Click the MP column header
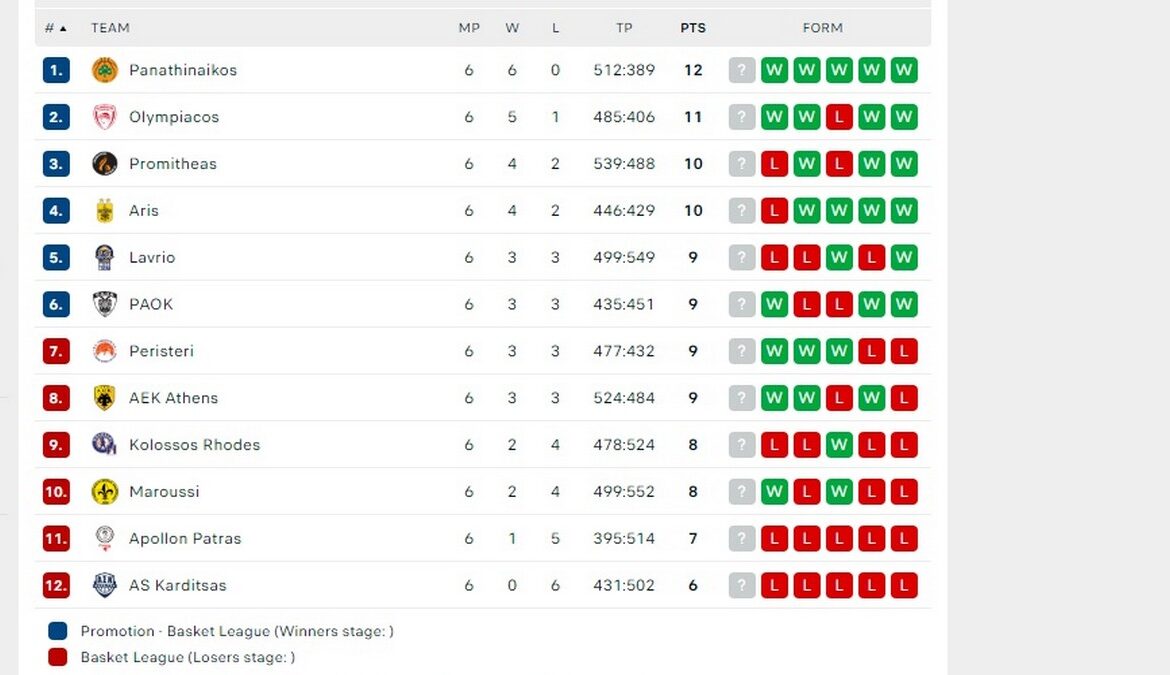Viewport: 1170px width, 675px height. (x=469, y=28)
